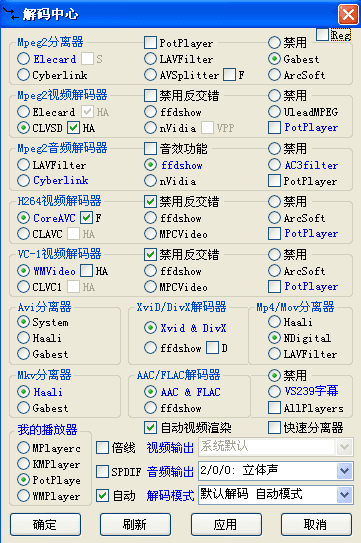This screenshot has width=361, height=543.
Task: Tick HA next to WMVideo
Action: 87,271
